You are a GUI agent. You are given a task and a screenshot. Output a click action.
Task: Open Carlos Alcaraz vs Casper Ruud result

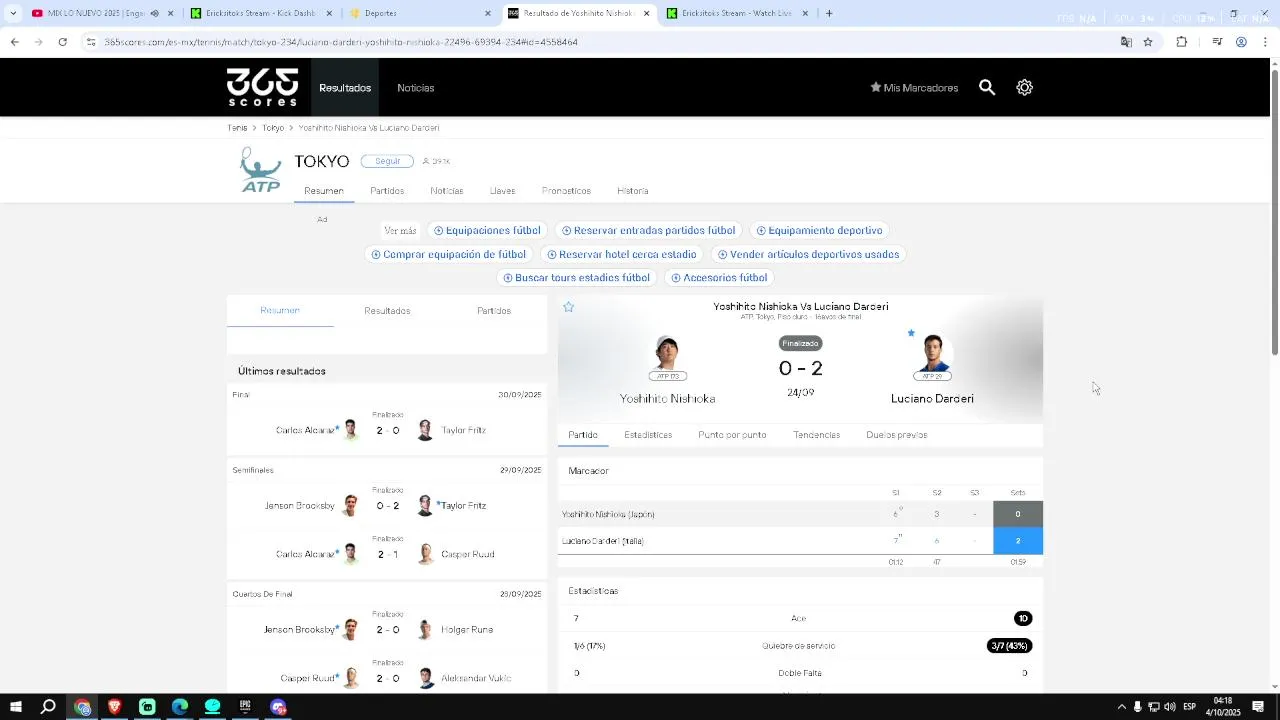tap(387, 554)
